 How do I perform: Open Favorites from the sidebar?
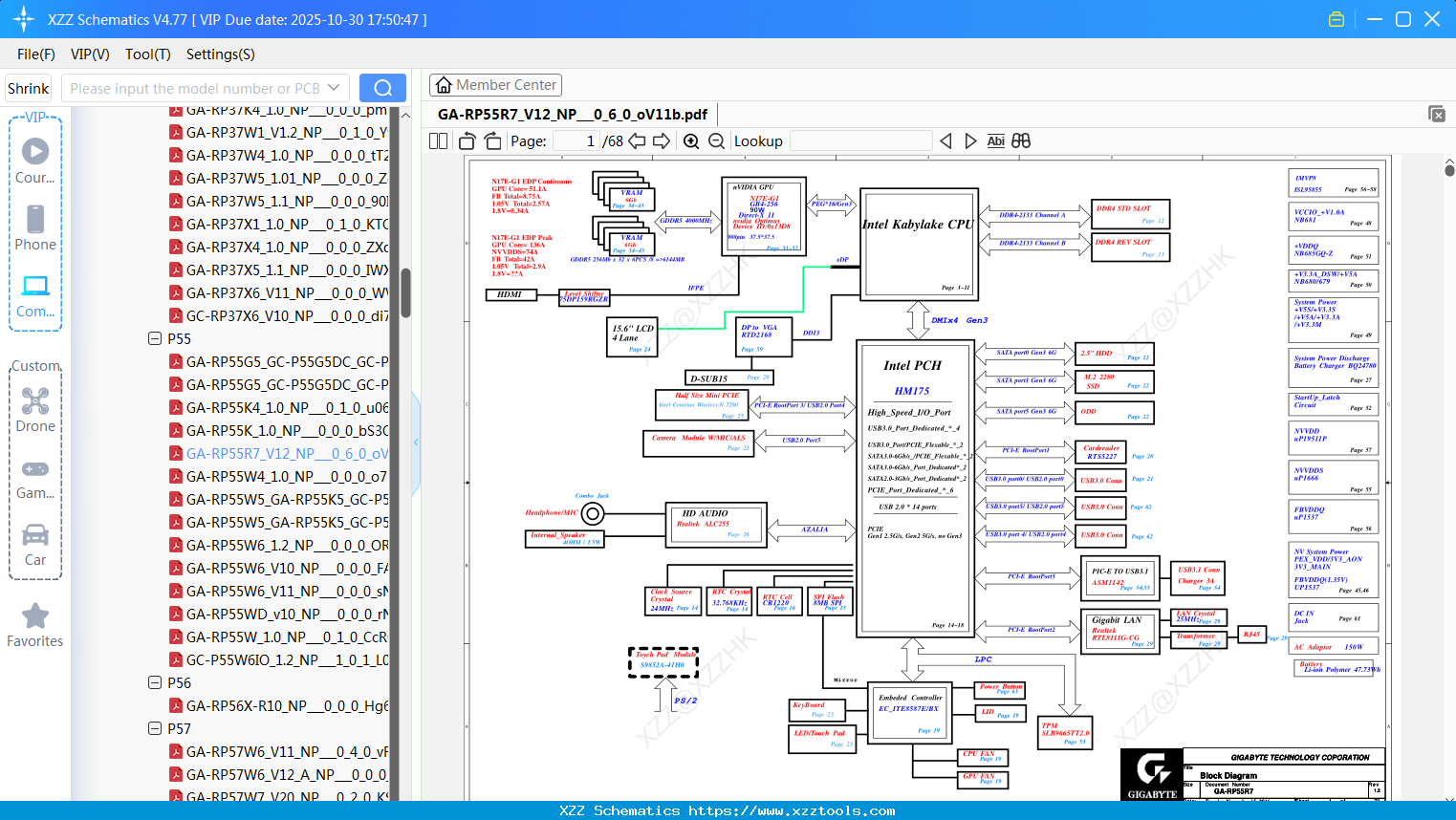click(x=35, y=626)
